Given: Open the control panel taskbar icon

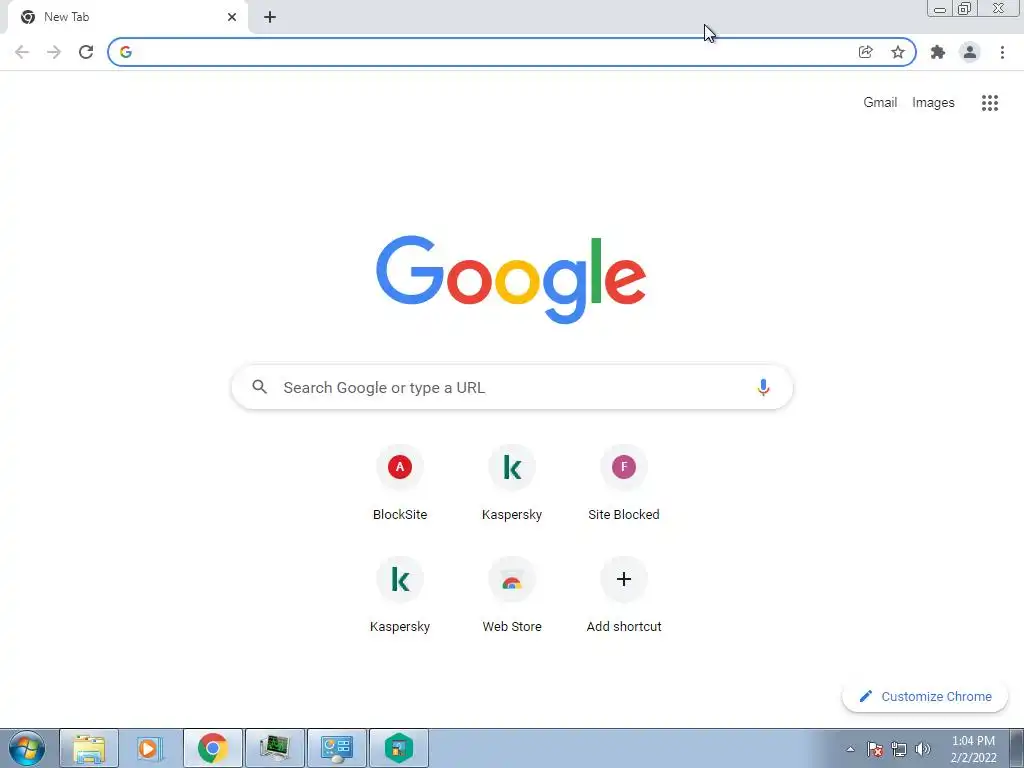Looking at the screenshot, I should click(337, 748).
